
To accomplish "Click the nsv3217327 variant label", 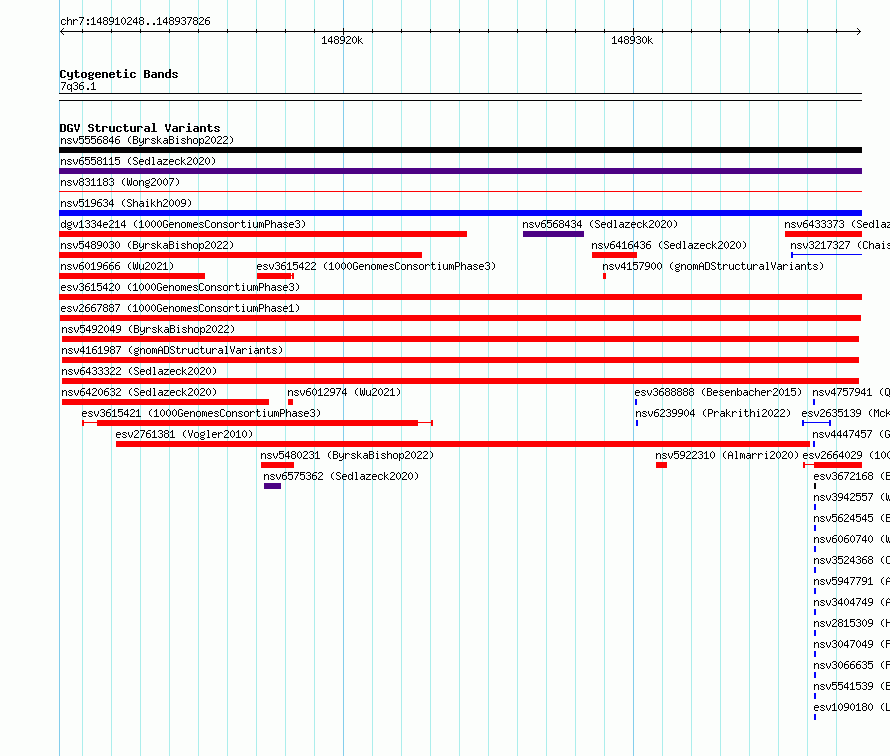I will pyautogui.click(x=840, y=245).
